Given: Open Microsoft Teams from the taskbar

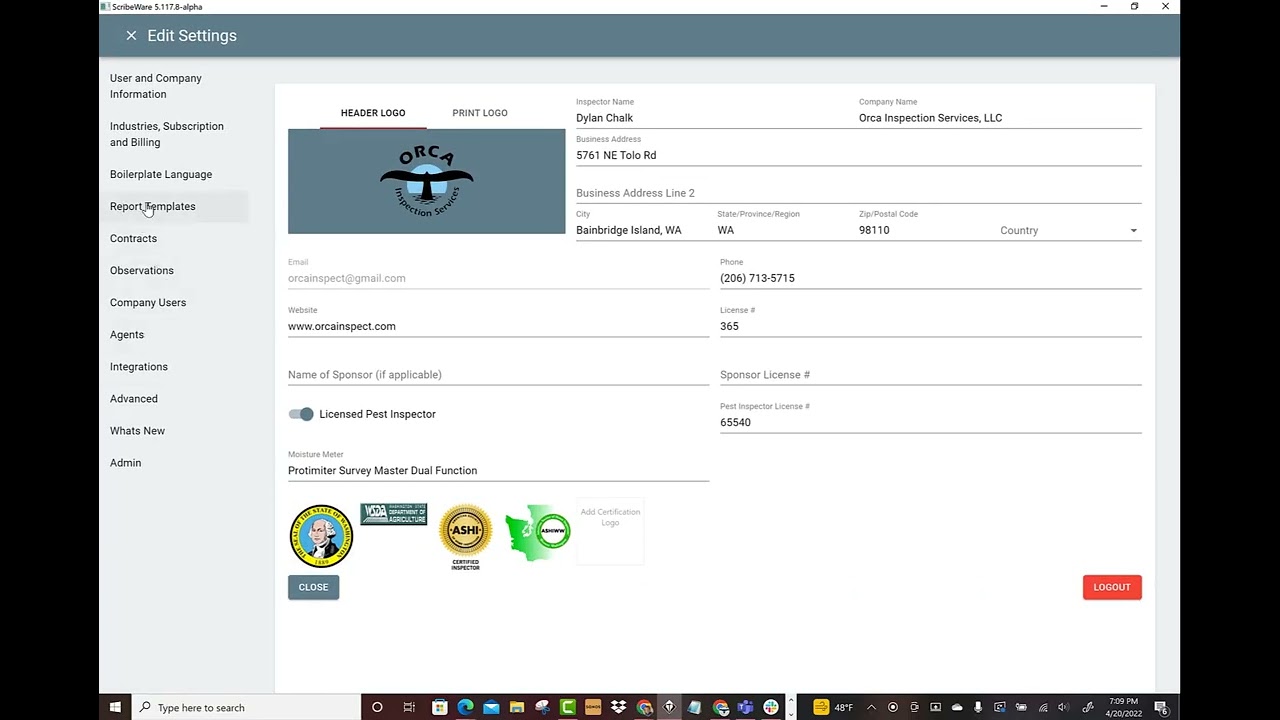Looking at the screenshot, I should (745, 707).
